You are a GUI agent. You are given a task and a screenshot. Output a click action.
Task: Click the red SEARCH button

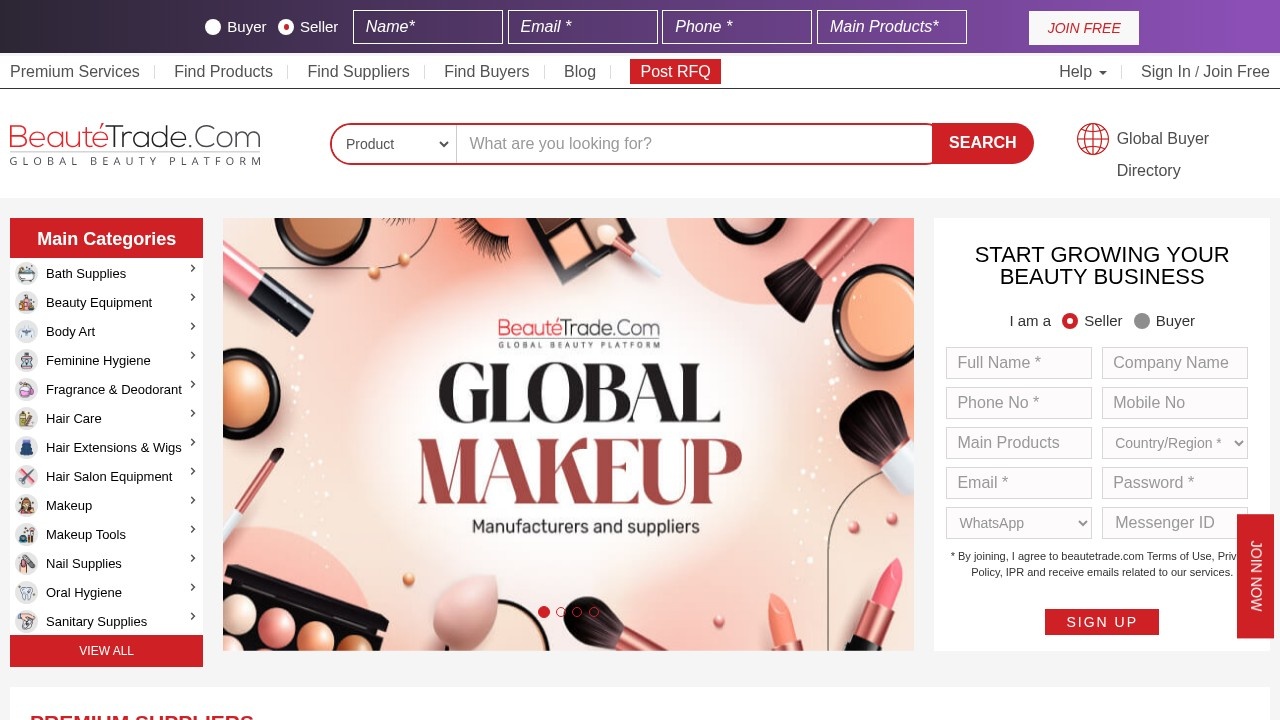point(982,143)
